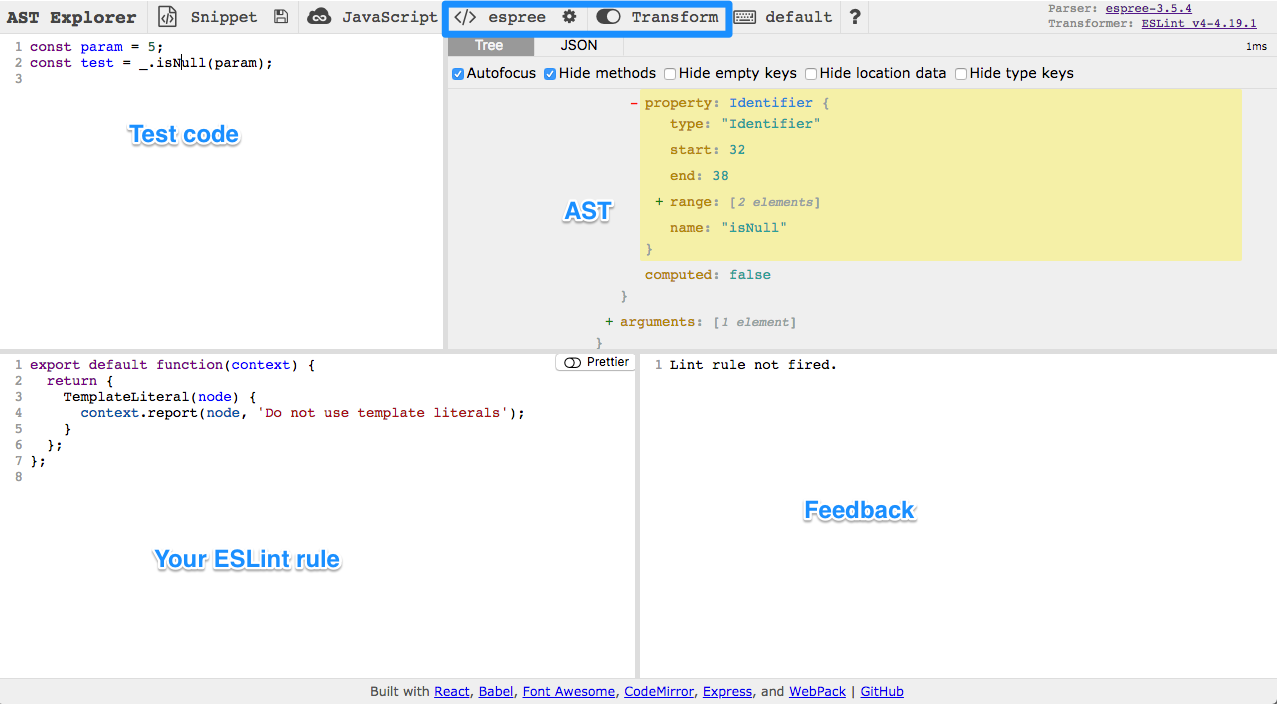
Task: Expand the range node in the tree
Action: (660, 202)
